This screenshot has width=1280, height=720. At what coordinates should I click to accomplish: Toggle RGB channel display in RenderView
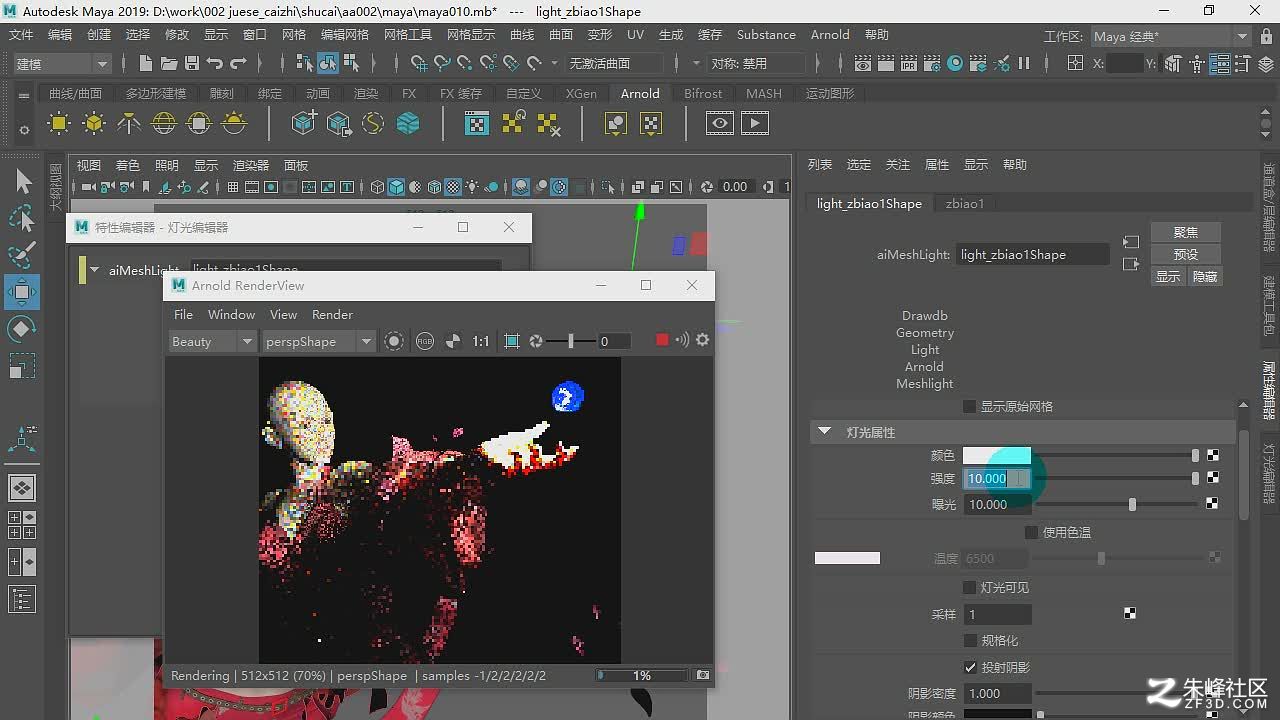tap(425, 341)
